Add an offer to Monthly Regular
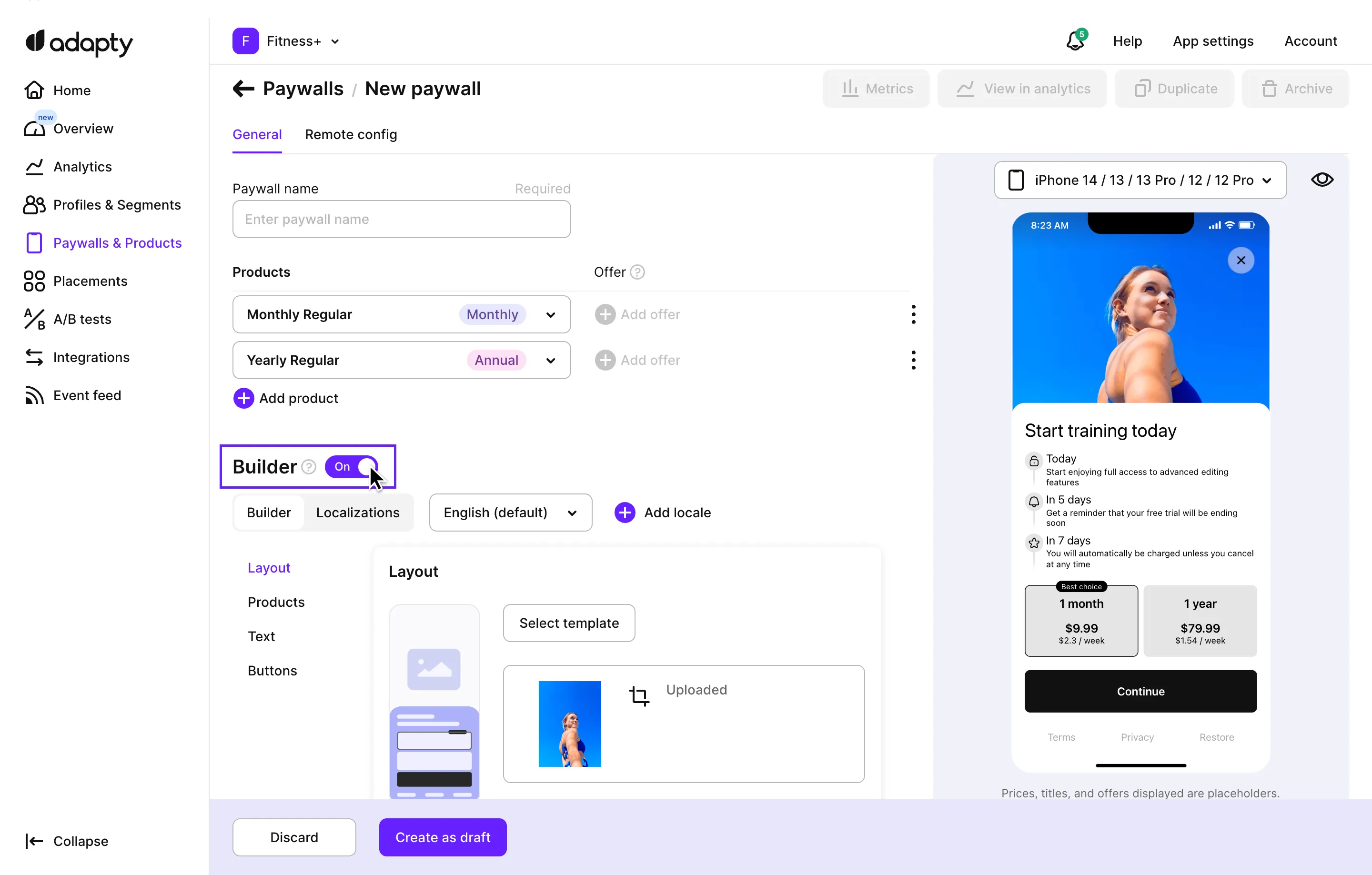Image resolution: width=1372 pixels, height=875 pixels. coord(637,314)
